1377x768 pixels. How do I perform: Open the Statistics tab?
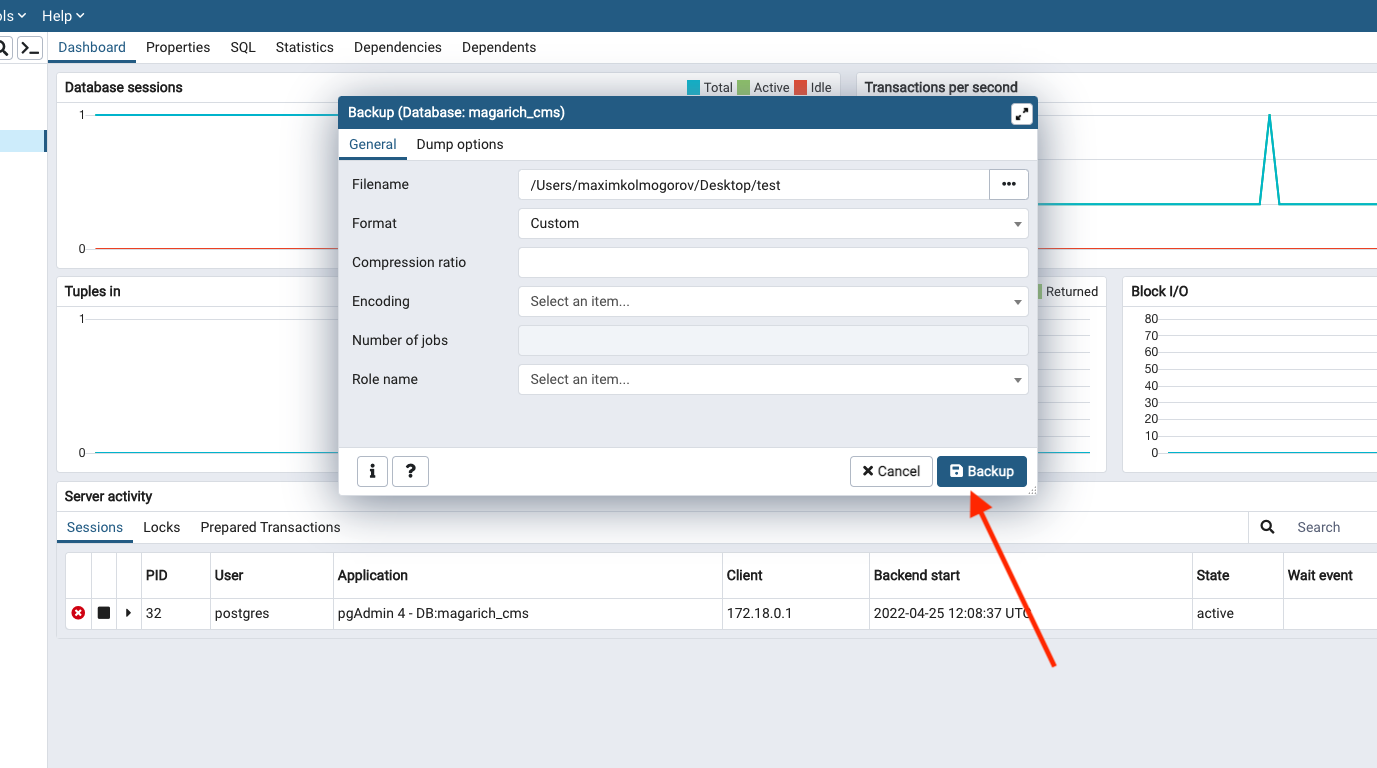point(305,47)
